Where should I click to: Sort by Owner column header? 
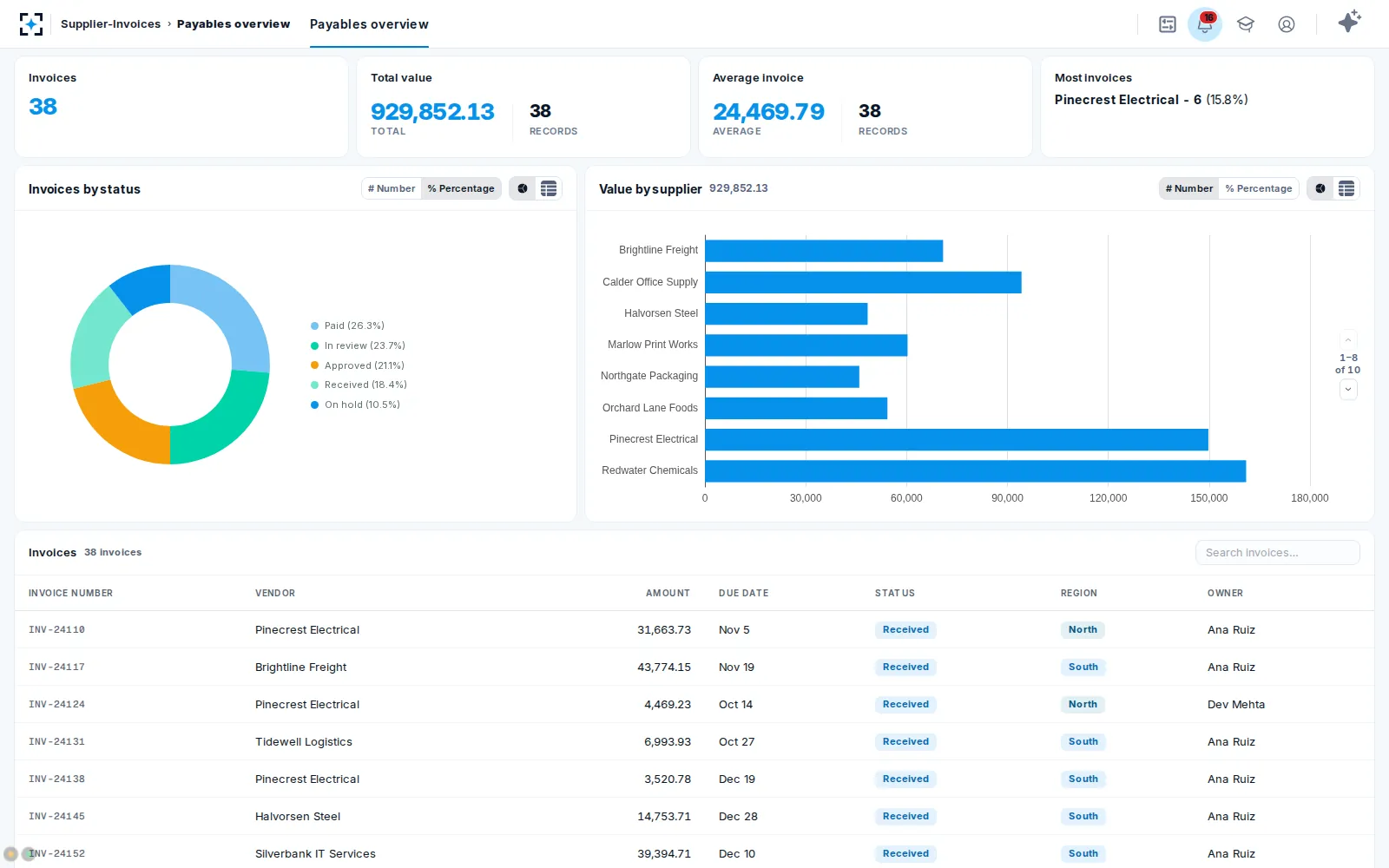pos(1225,593)
